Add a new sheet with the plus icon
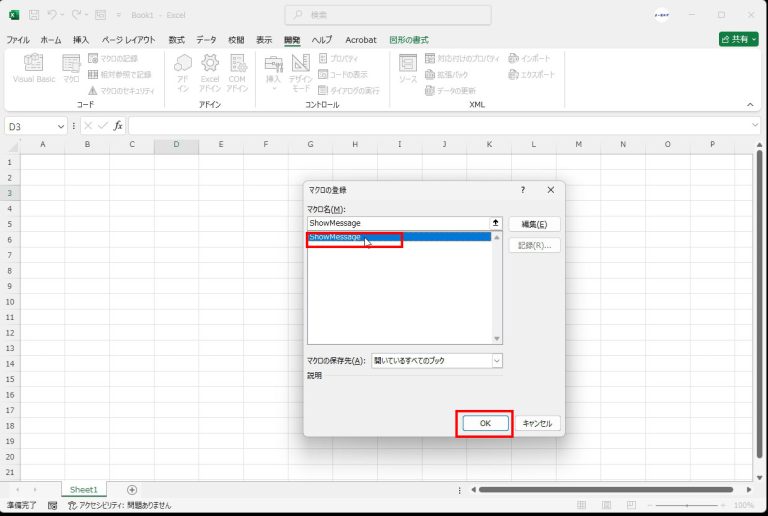768x516 pixels. pyautogui.click(x=132, y=490)
